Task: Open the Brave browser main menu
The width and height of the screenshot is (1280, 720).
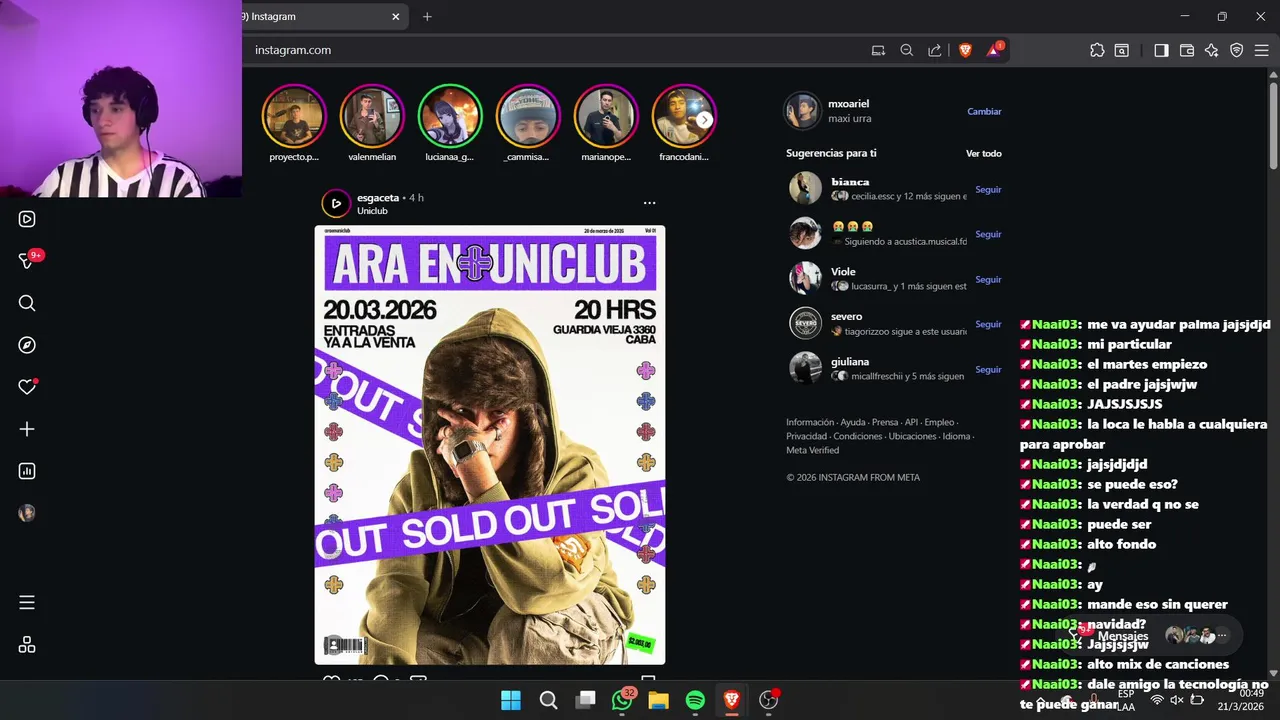Action: click(x=1261, y=50)
